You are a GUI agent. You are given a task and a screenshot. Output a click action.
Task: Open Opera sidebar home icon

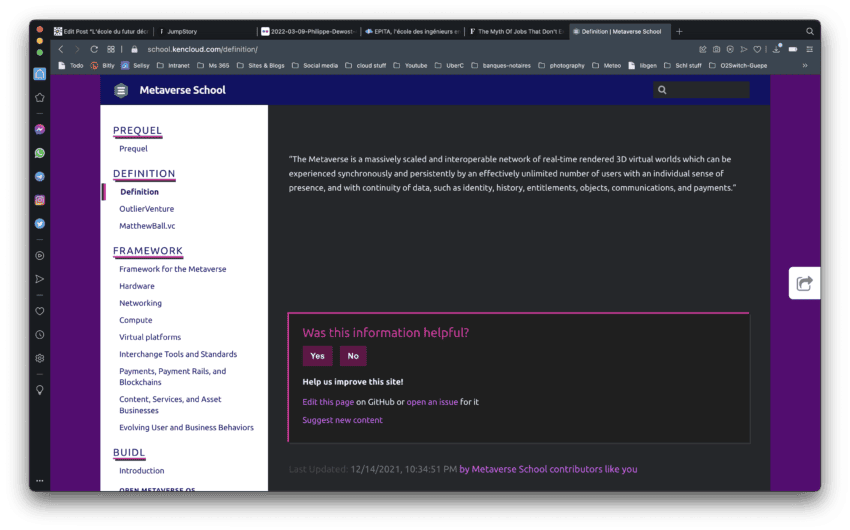click(x=40, y=74)
